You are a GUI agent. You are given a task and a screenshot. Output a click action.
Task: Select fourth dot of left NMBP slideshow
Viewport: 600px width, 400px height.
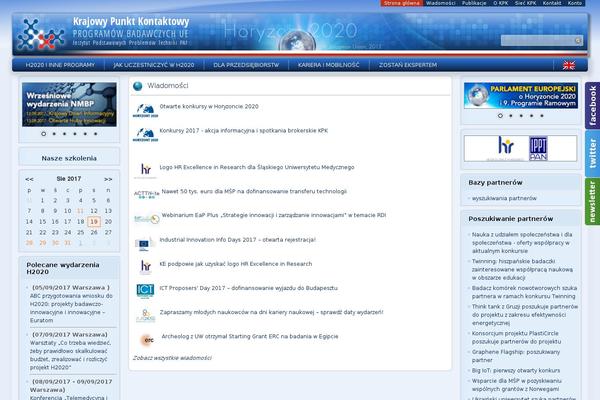(x=75, y=134)
